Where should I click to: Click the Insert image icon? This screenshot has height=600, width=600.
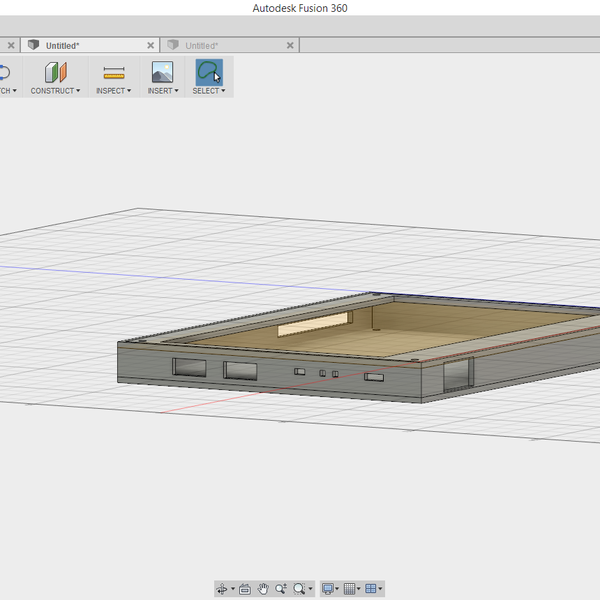tap(162, 72)
